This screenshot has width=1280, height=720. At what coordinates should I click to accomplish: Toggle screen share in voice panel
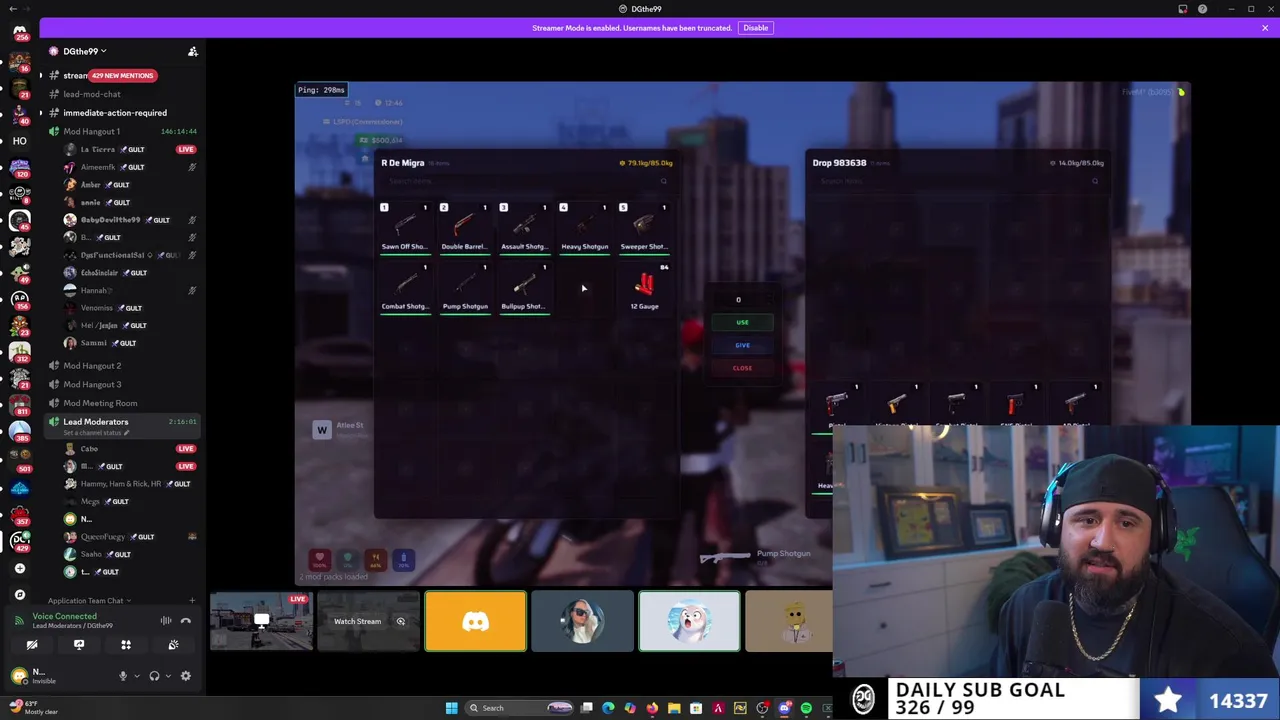(x=79, y=645)
